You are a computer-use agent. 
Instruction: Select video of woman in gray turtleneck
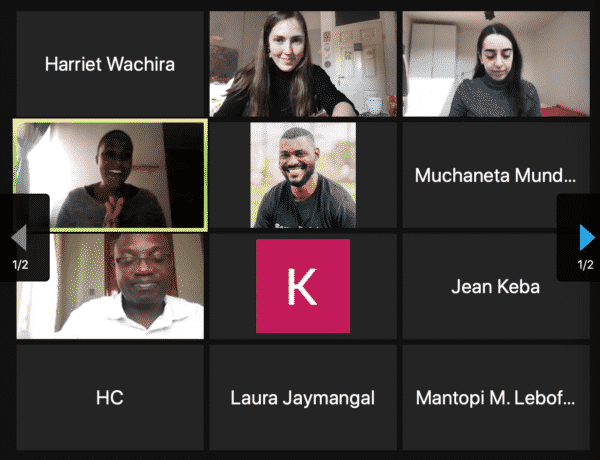pyautogui.click(x=496, y=64)
